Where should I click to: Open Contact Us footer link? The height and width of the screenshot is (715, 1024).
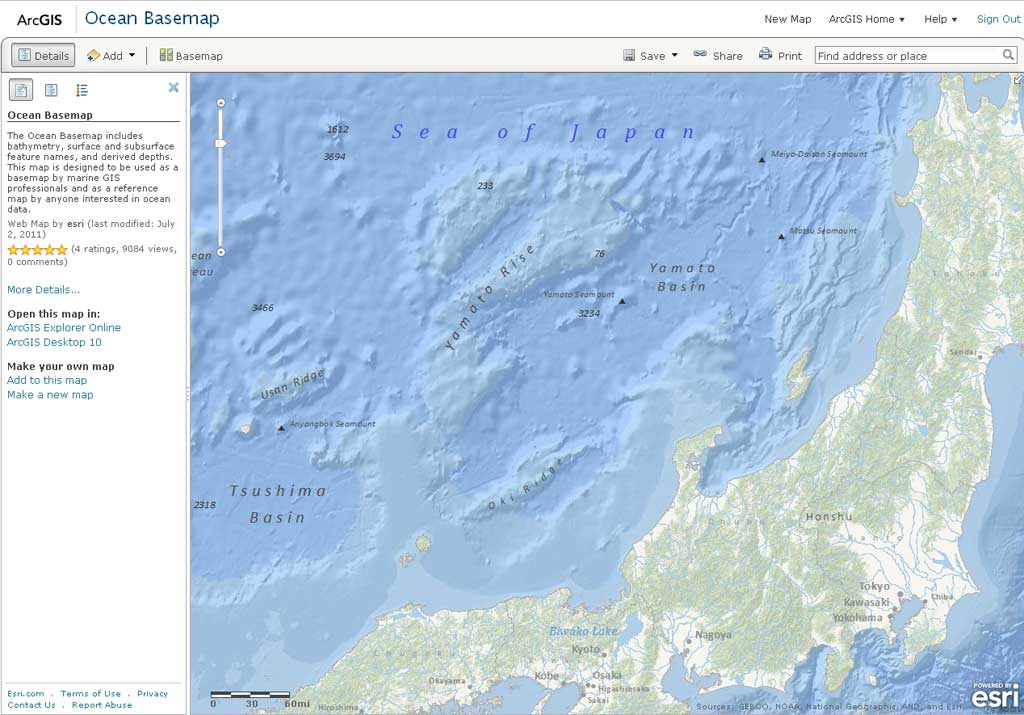coord(31,705)
